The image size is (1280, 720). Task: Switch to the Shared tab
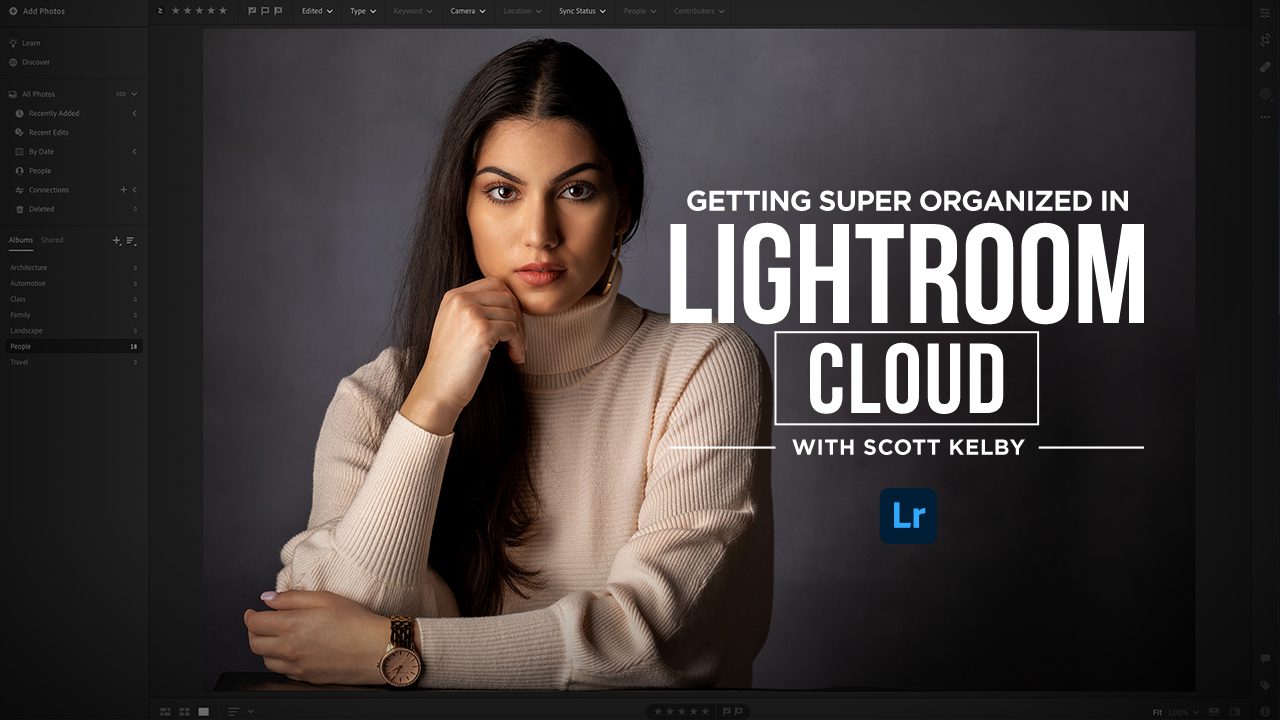52,240
